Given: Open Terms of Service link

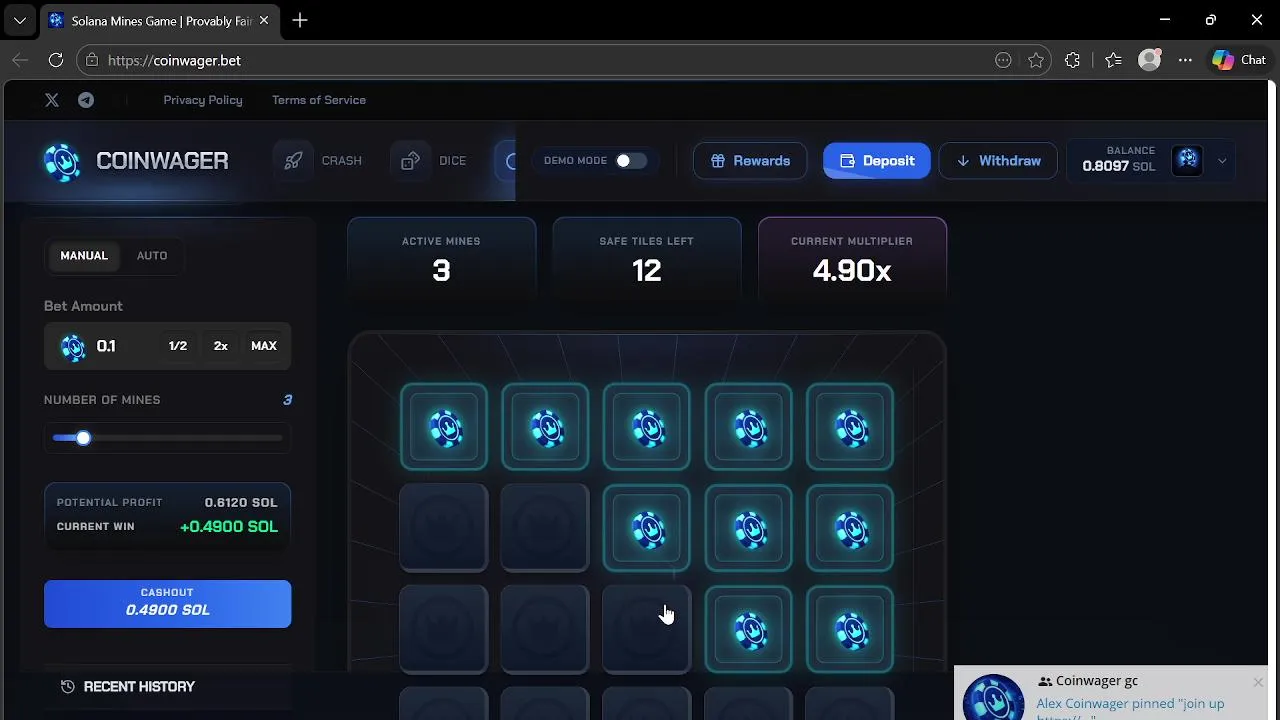Looking at the screenshot, I should tap(319, 100).
